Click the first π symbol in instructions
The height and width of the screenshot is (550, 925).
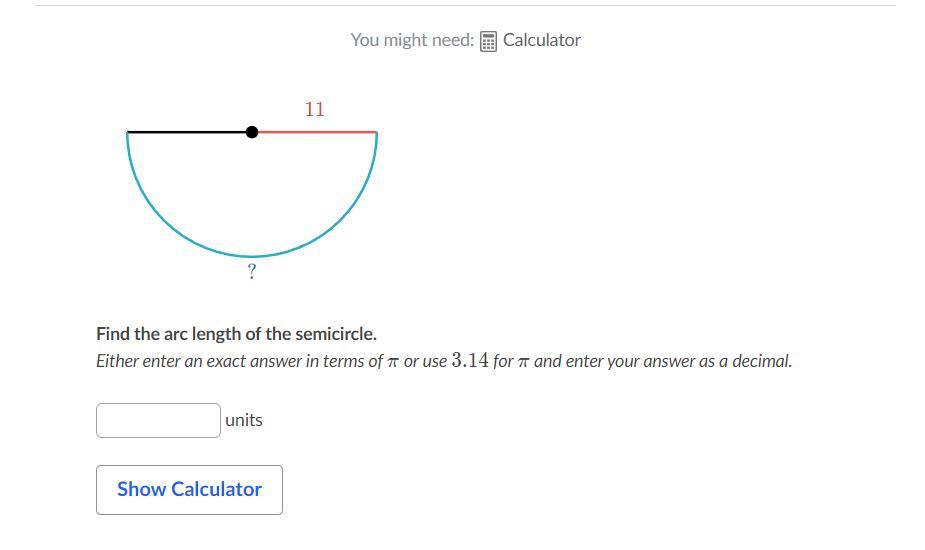pyautogui.click(x=393, y=362)
